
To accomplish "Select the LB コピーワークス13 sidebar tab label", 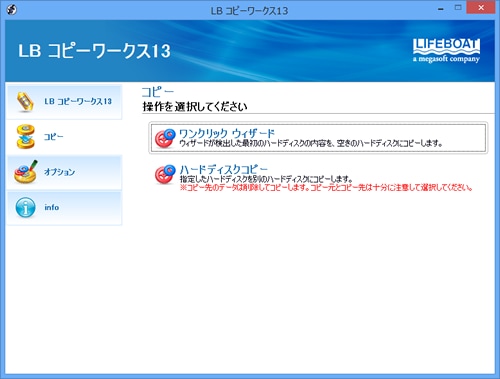I will coord(78,102).
